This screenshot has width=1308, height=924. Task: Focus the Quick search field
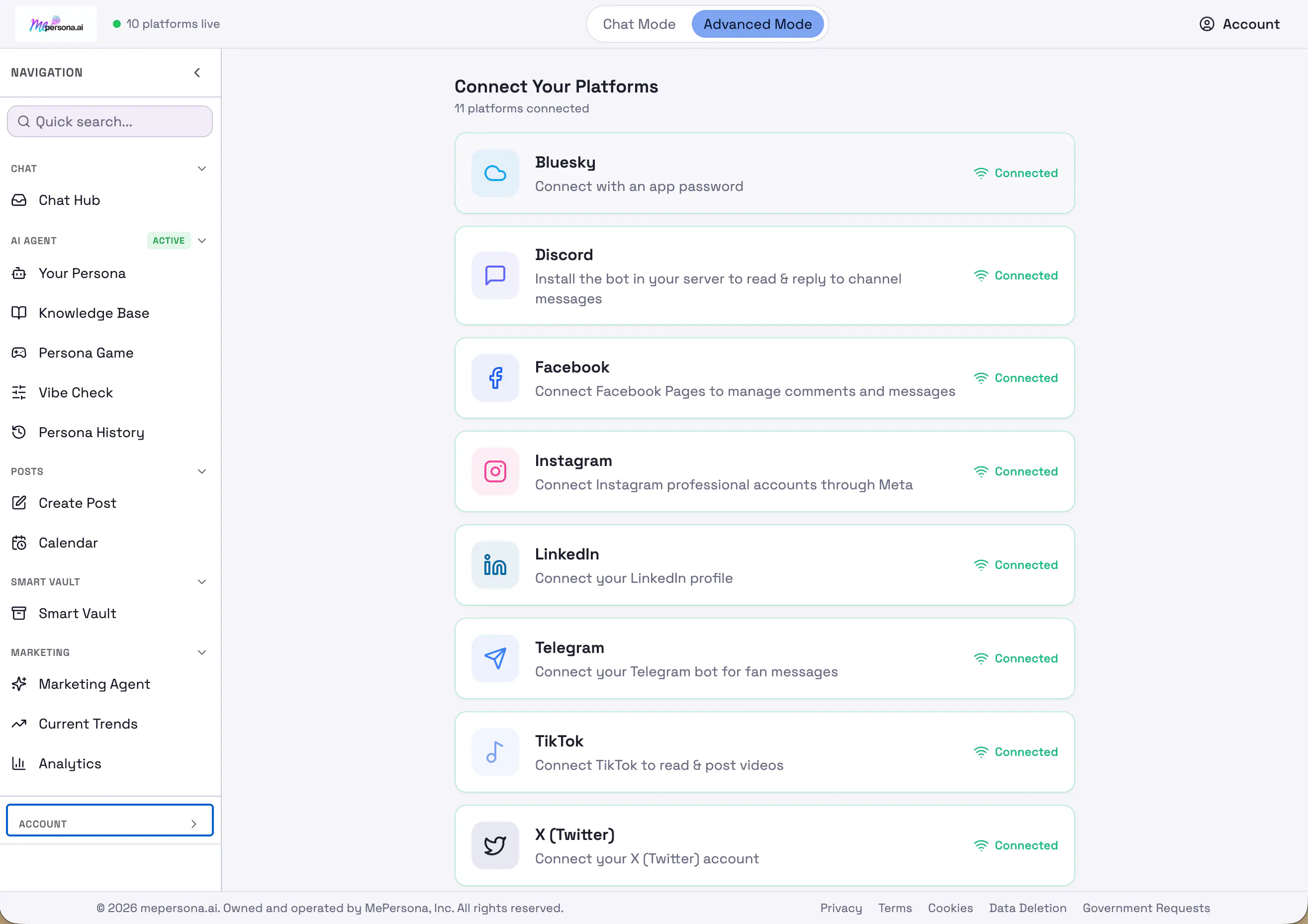click(x=110, y=121)
